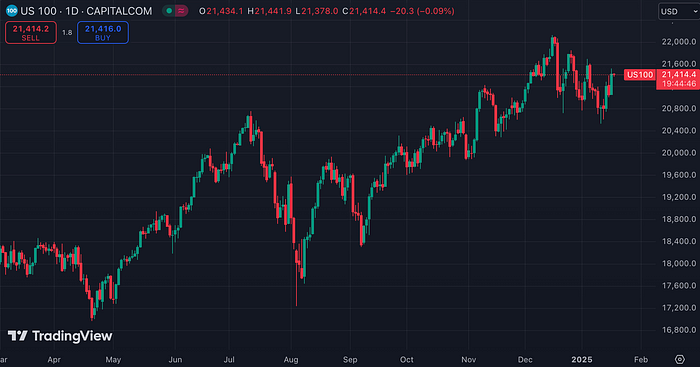Click the open value O21,434.1
This screenshot has width=700, height=367.
(221, 11)
